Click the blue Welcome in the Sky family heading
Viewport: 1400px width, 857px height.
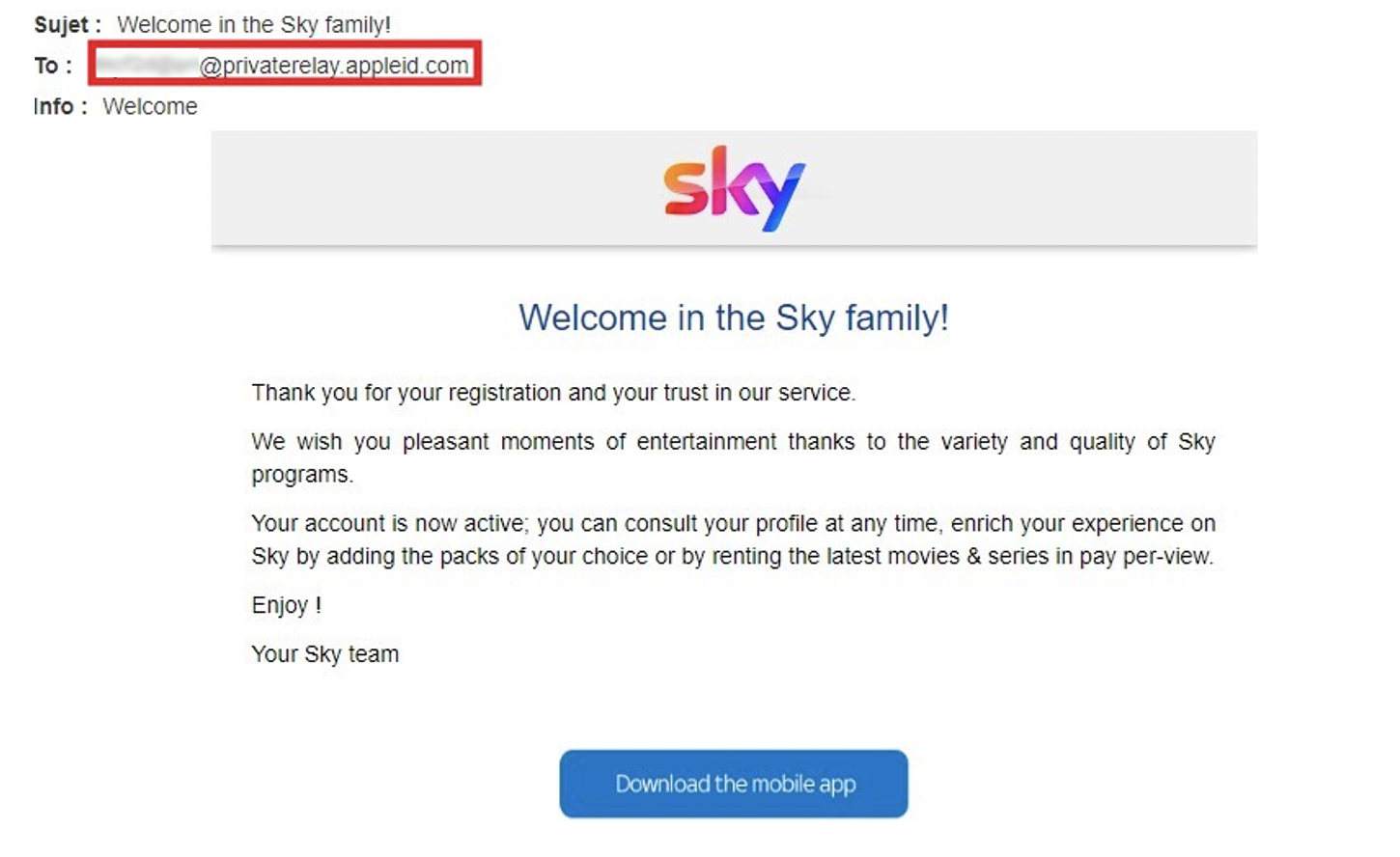tap(733, 318)
